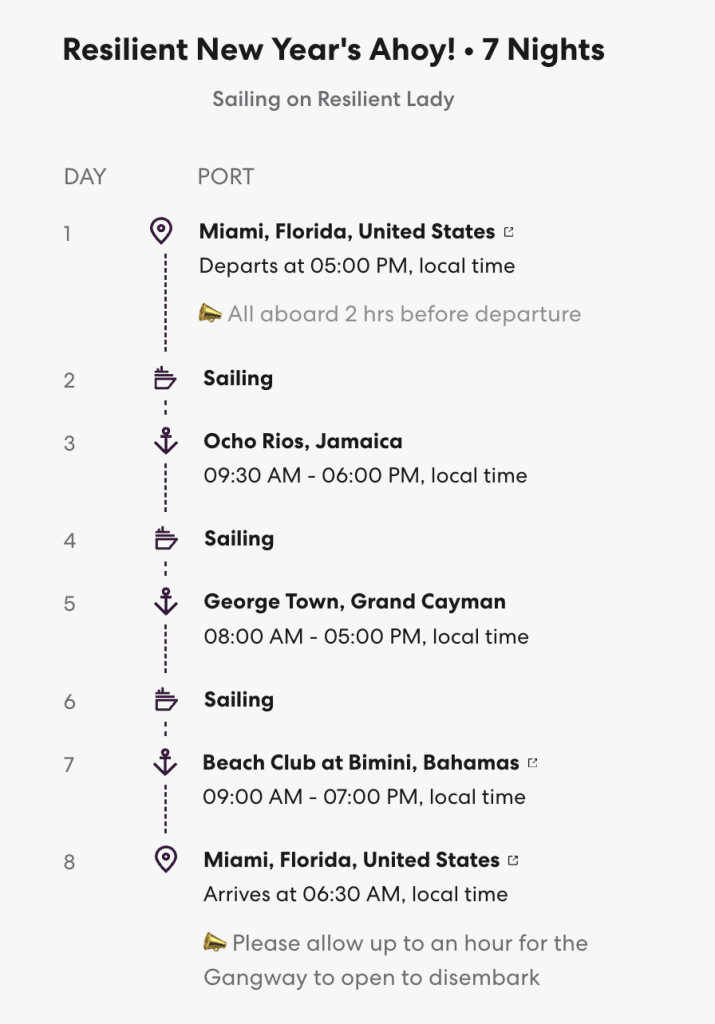Screen dimensions: 715x1024
Task: Click the anchor icon for Ocho Rios
Action: 165,441
